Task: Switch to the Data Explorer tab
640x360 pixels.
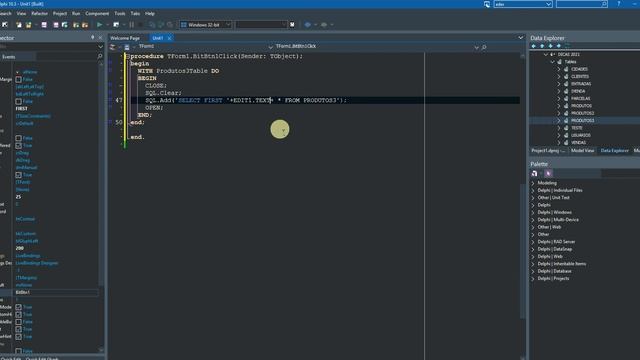Action: click(614, 151)
